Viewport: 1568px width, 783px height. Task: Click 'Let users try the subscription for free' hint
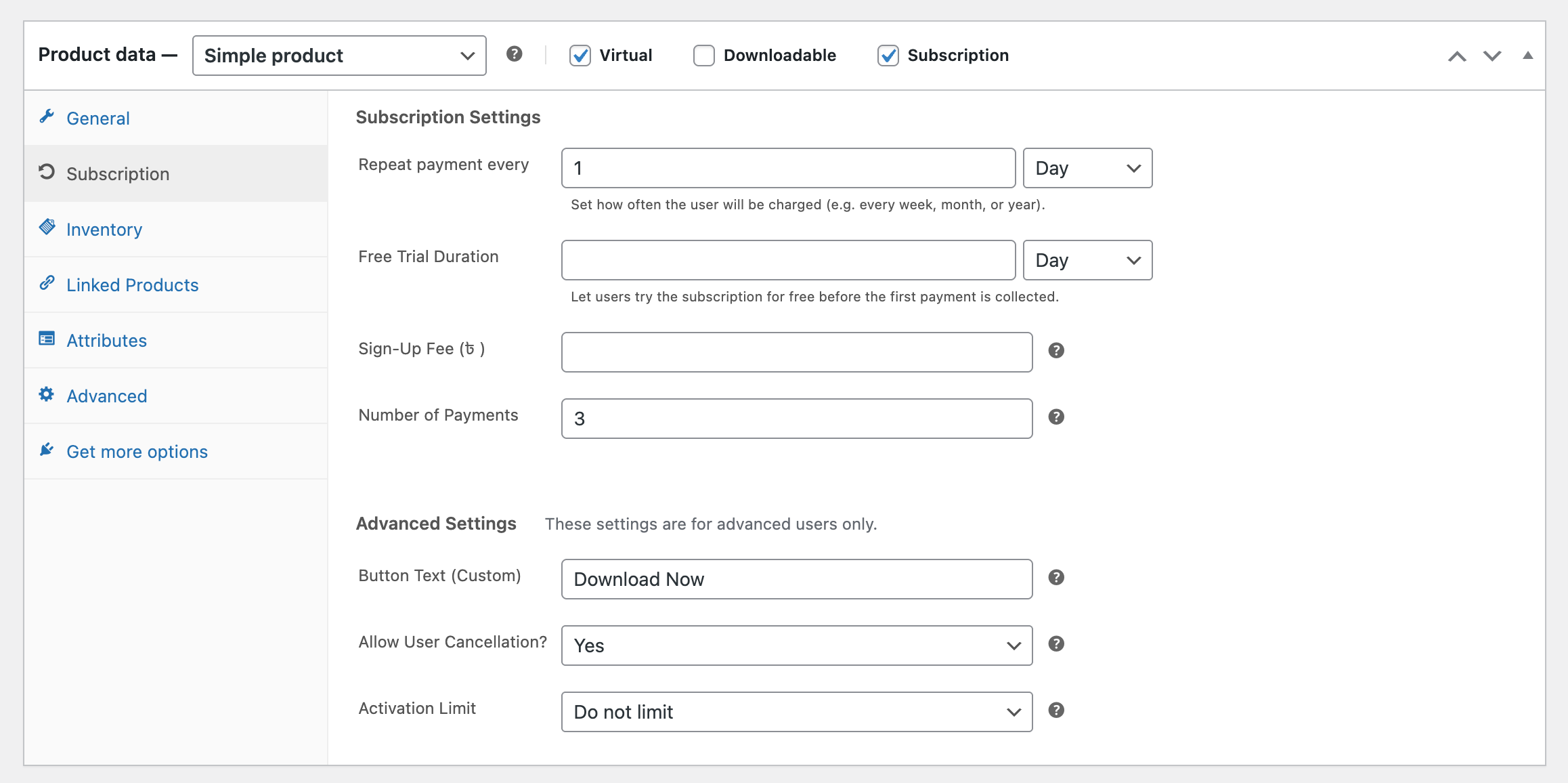814,297
